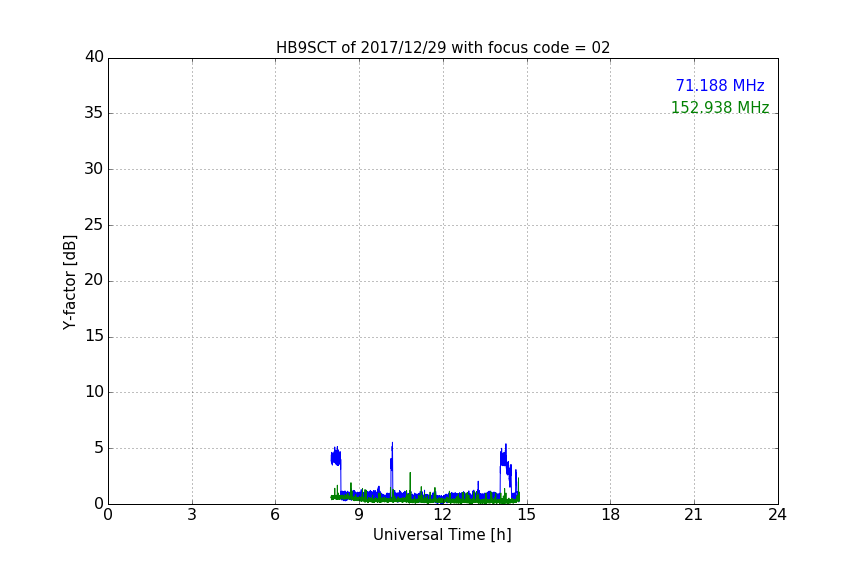Click the y-axis tick label 5

[x=99, y=448]
